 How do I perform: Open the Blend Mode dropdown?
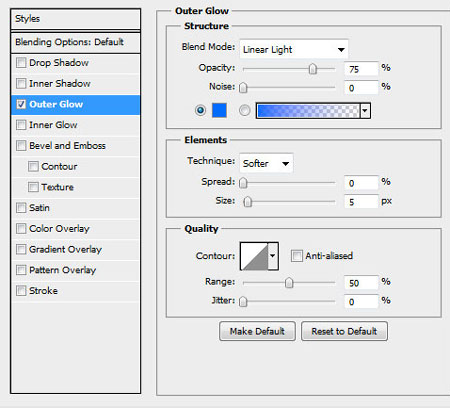(294, 49)
